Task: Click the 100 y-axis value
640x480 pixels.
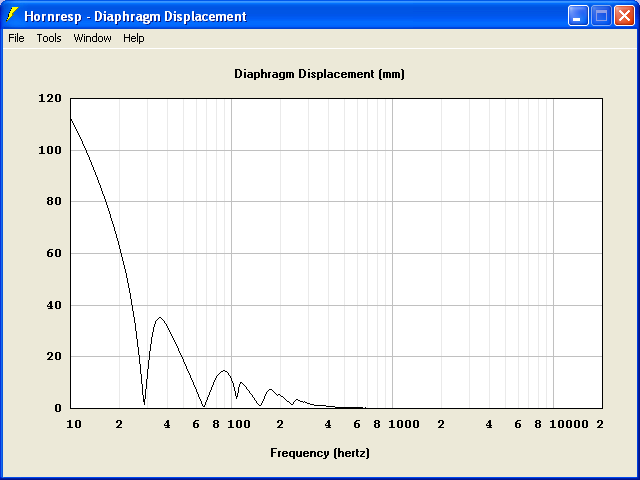Action: [x=50, y=150]
